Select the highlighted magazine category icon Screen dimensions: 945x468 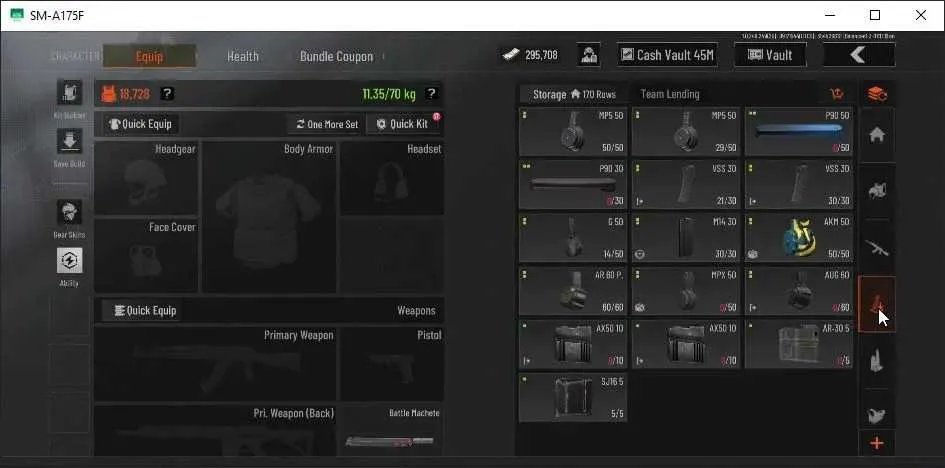pyautogui.click(x=877, y=304)
